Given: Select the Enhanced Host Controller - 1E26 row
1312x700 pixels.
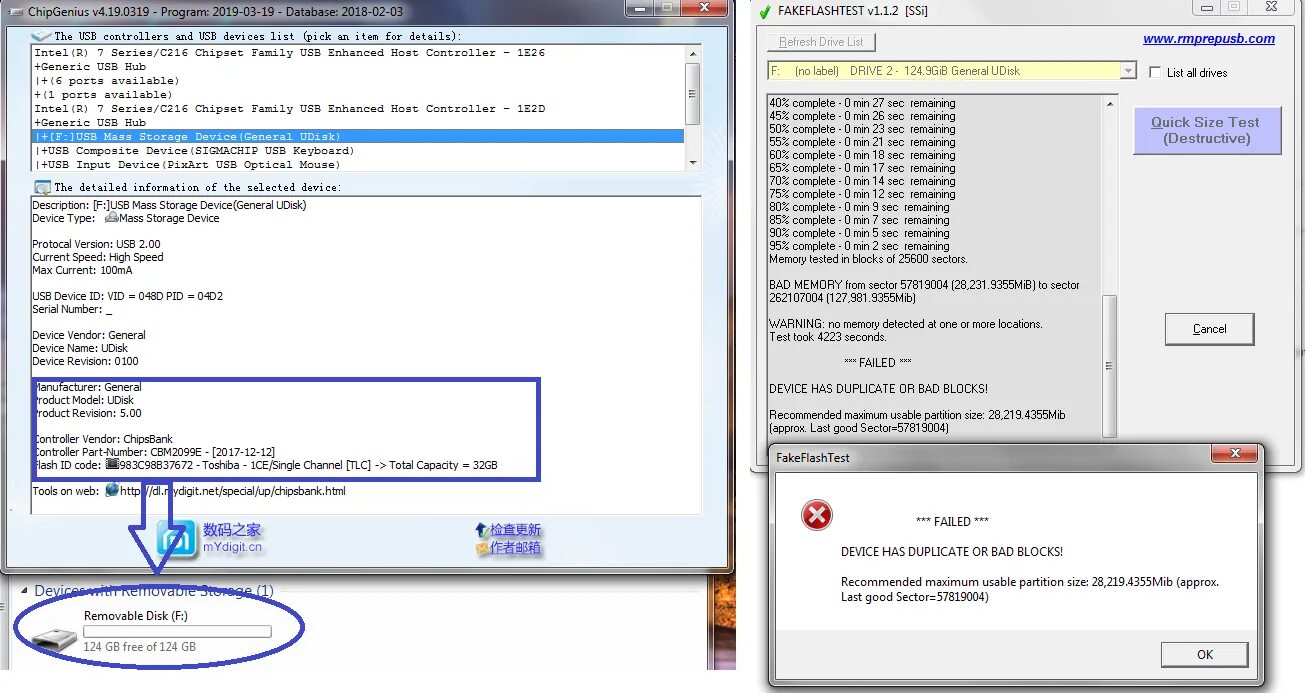Looking at the screenshot, I should (359, 52).
